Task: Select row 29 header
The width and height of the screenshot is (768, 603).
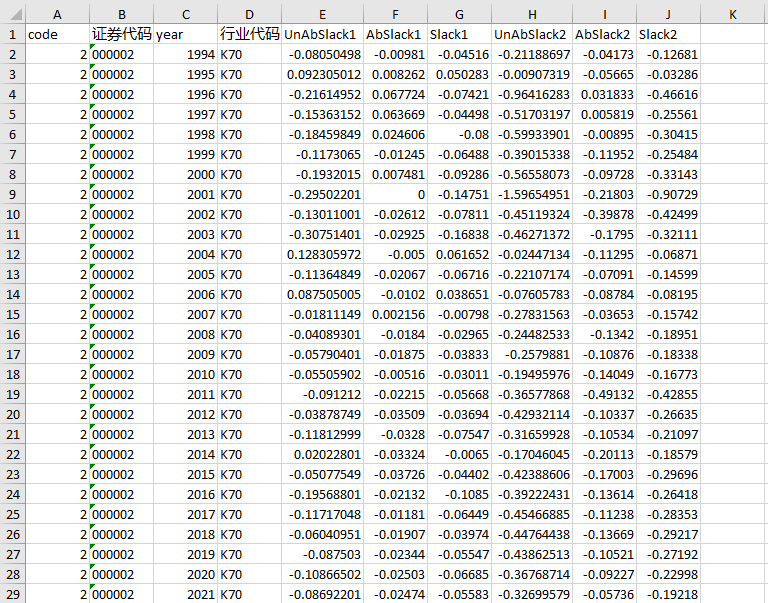Action: pyautogui.click(x=13, y=595)
